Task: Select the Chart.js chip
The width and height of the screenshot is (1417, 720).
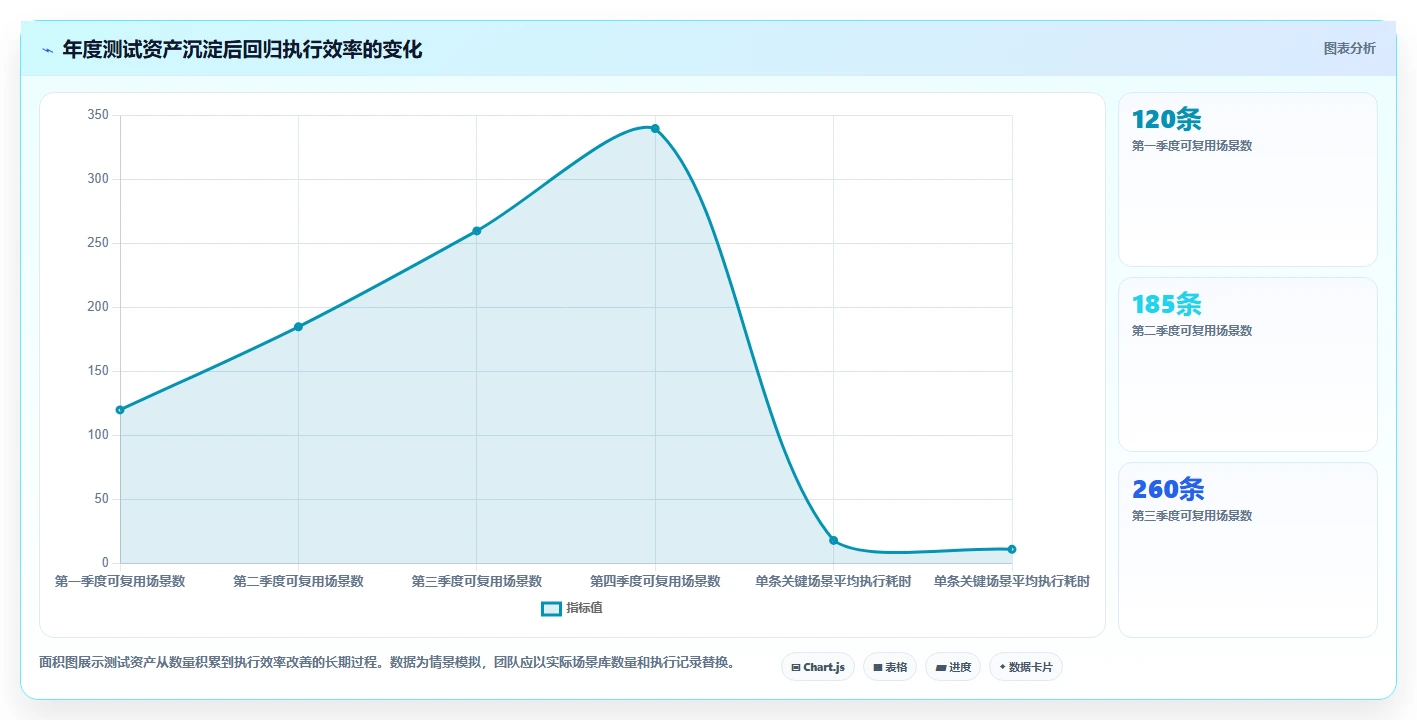Action: tap(817, 667)
